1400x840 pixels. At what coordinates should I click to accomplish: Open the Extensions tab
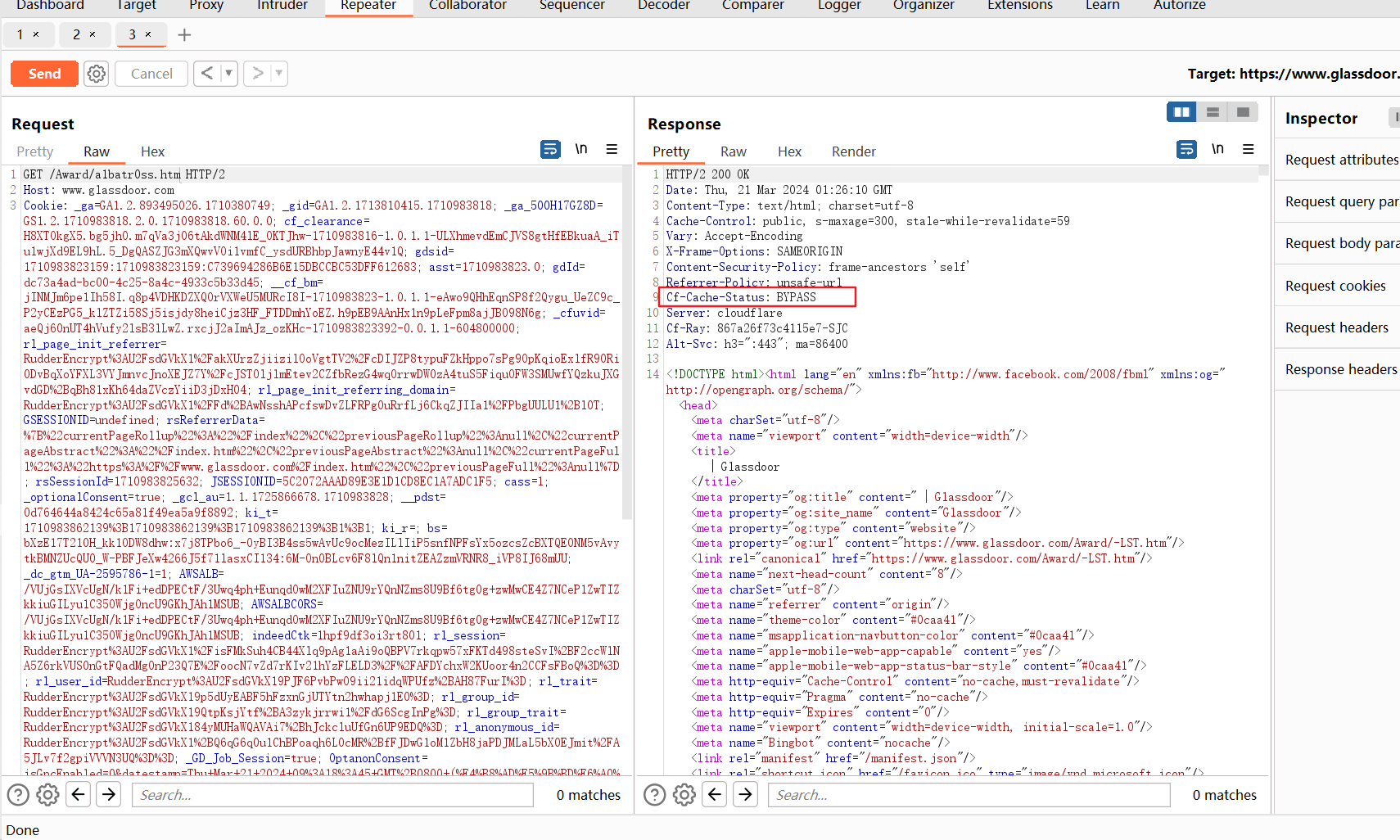pyautogui.click(x=1020, y=6)
